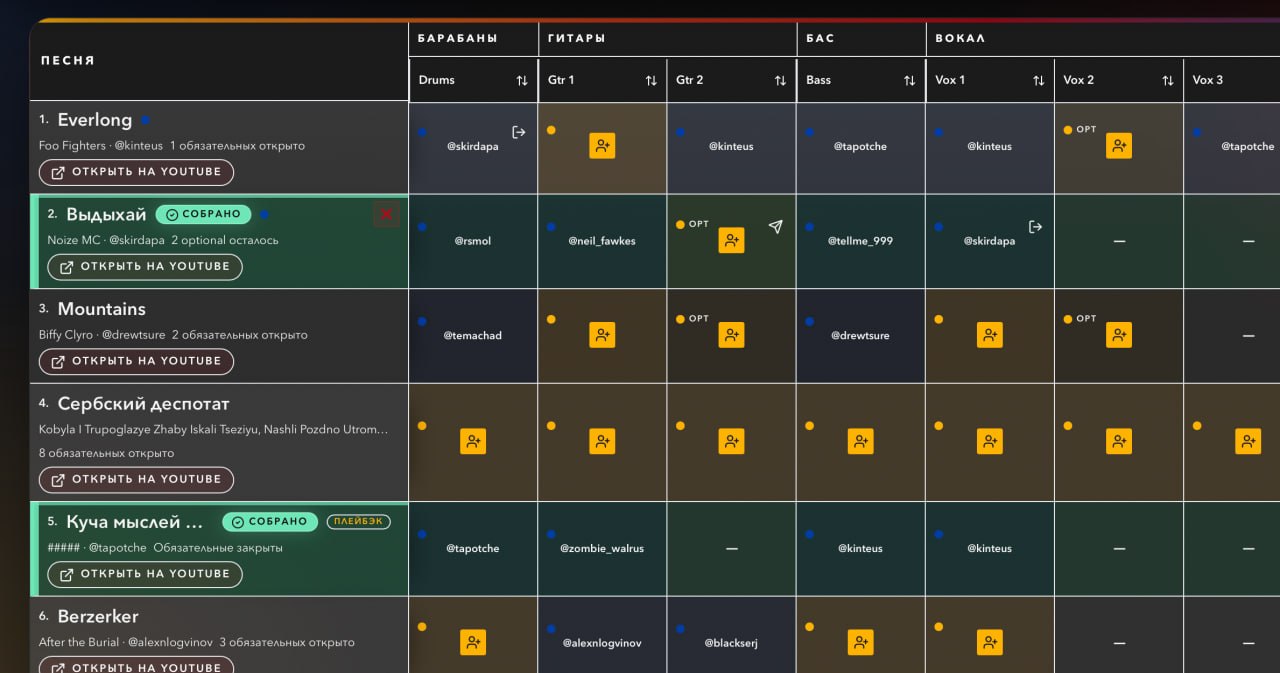Sort by Vox 2 column arrows
Viewport: 1280px width, 673px height.
coord(1167,80)
